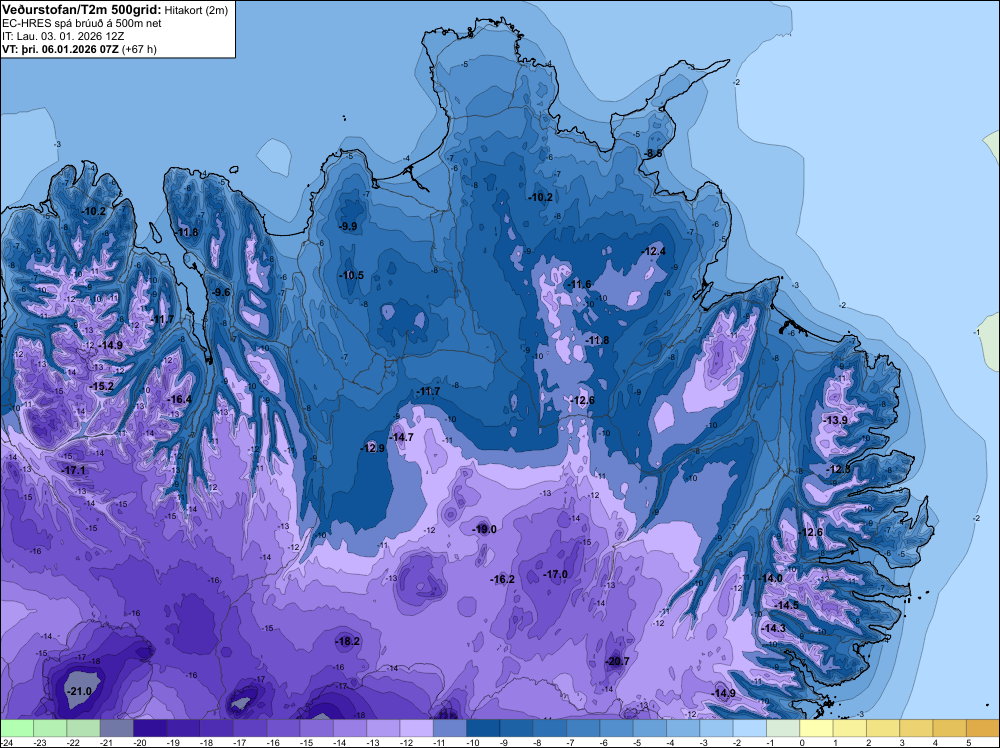Choose legend swatch between -21 and -20
The image size is (1000, 748).
pos(117,728)
